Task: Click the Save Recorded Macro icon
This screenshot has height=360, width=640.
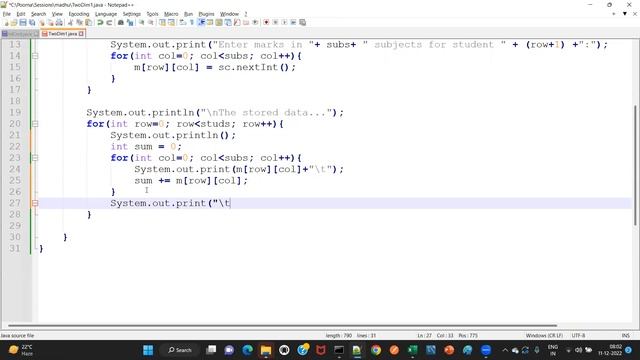Action: pos(302,22)
